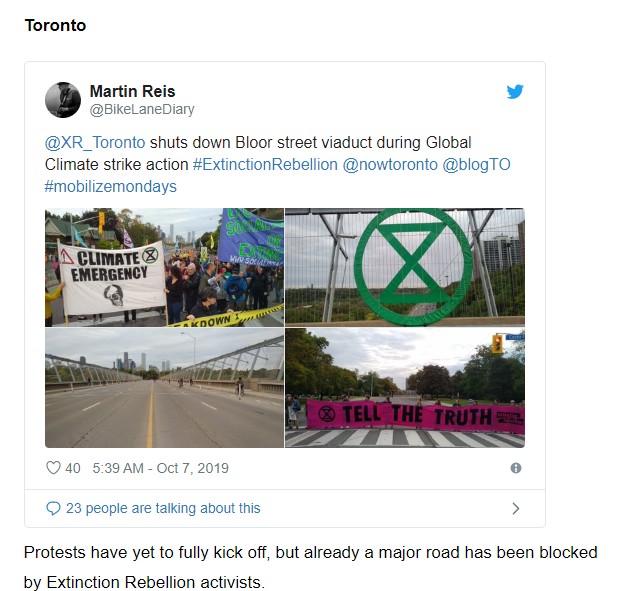This screenshot has height=591, width=619.
Task: Click the speech bubble replies icon
Action: coord(53,508)
